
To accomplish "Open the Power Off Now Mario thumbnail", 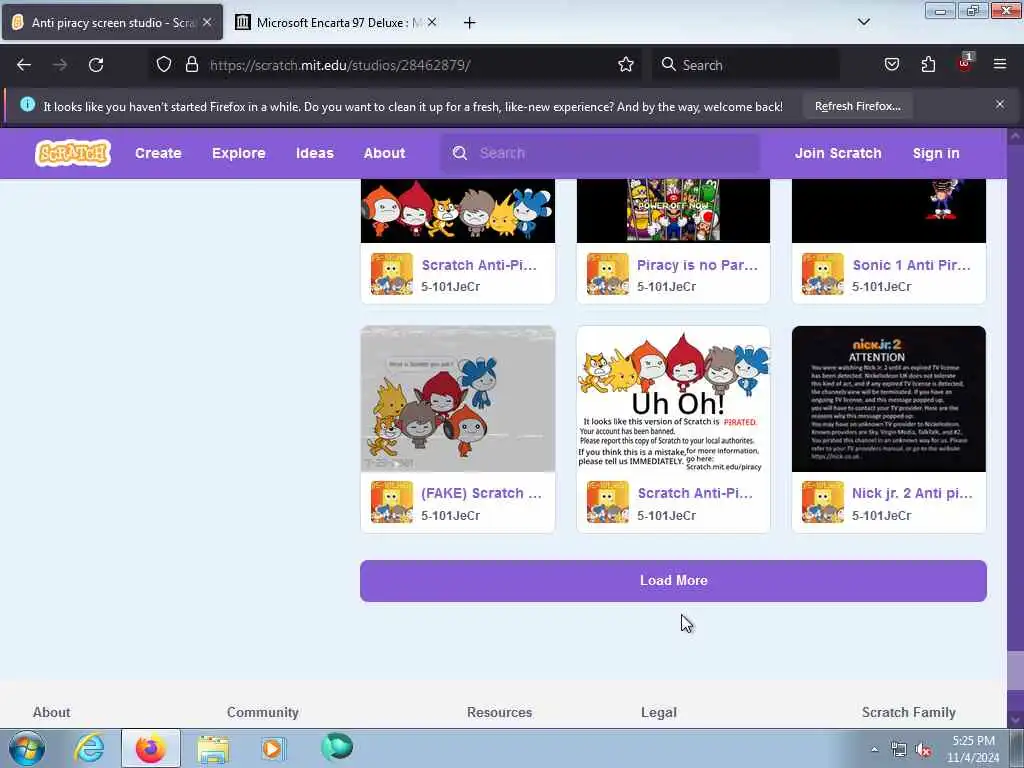I will [673, 210].
